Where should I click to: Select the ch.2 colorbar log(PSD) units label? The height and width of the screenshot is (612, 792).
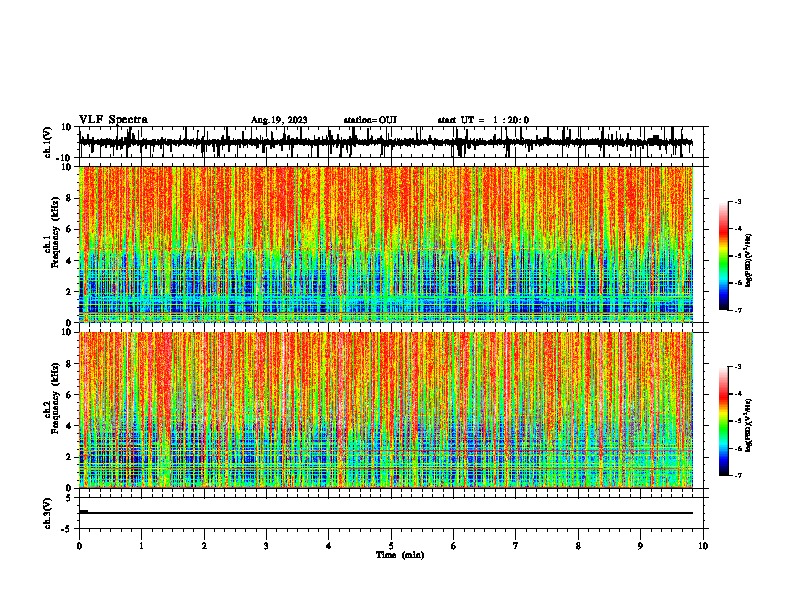click(749, 425)
